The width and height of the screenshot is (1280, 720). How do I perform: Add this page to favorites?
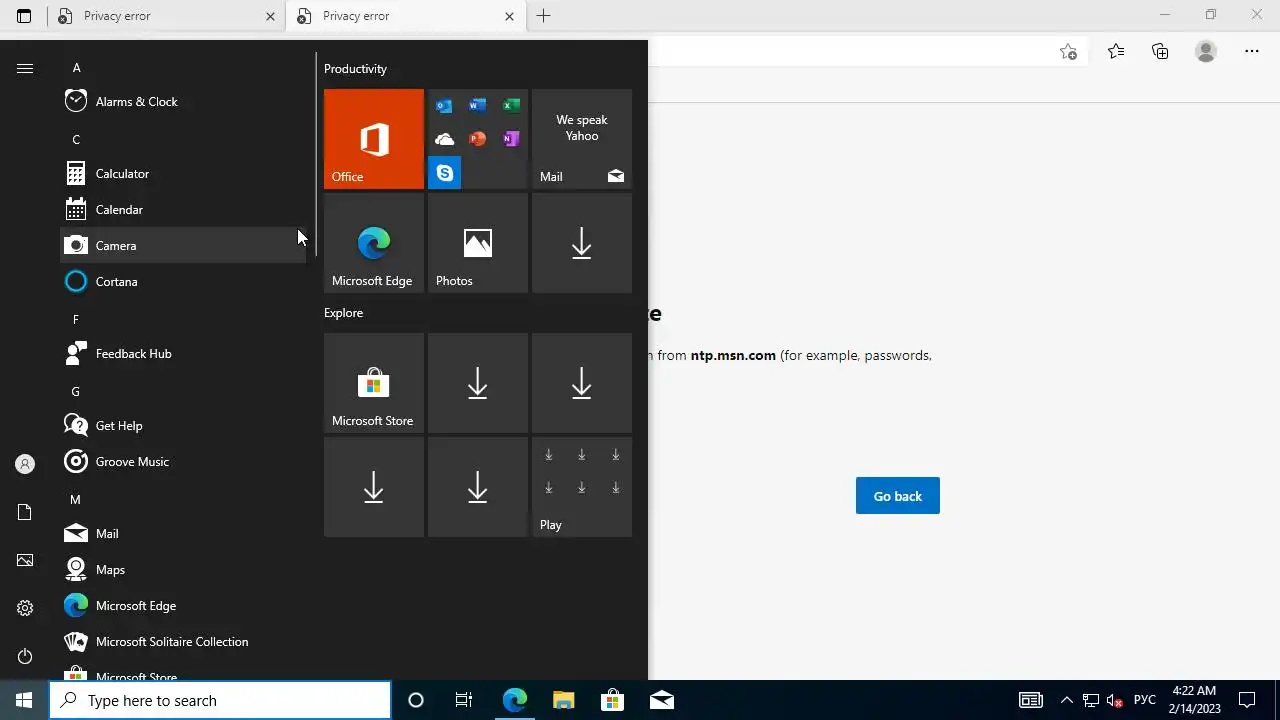point(1068,52)
